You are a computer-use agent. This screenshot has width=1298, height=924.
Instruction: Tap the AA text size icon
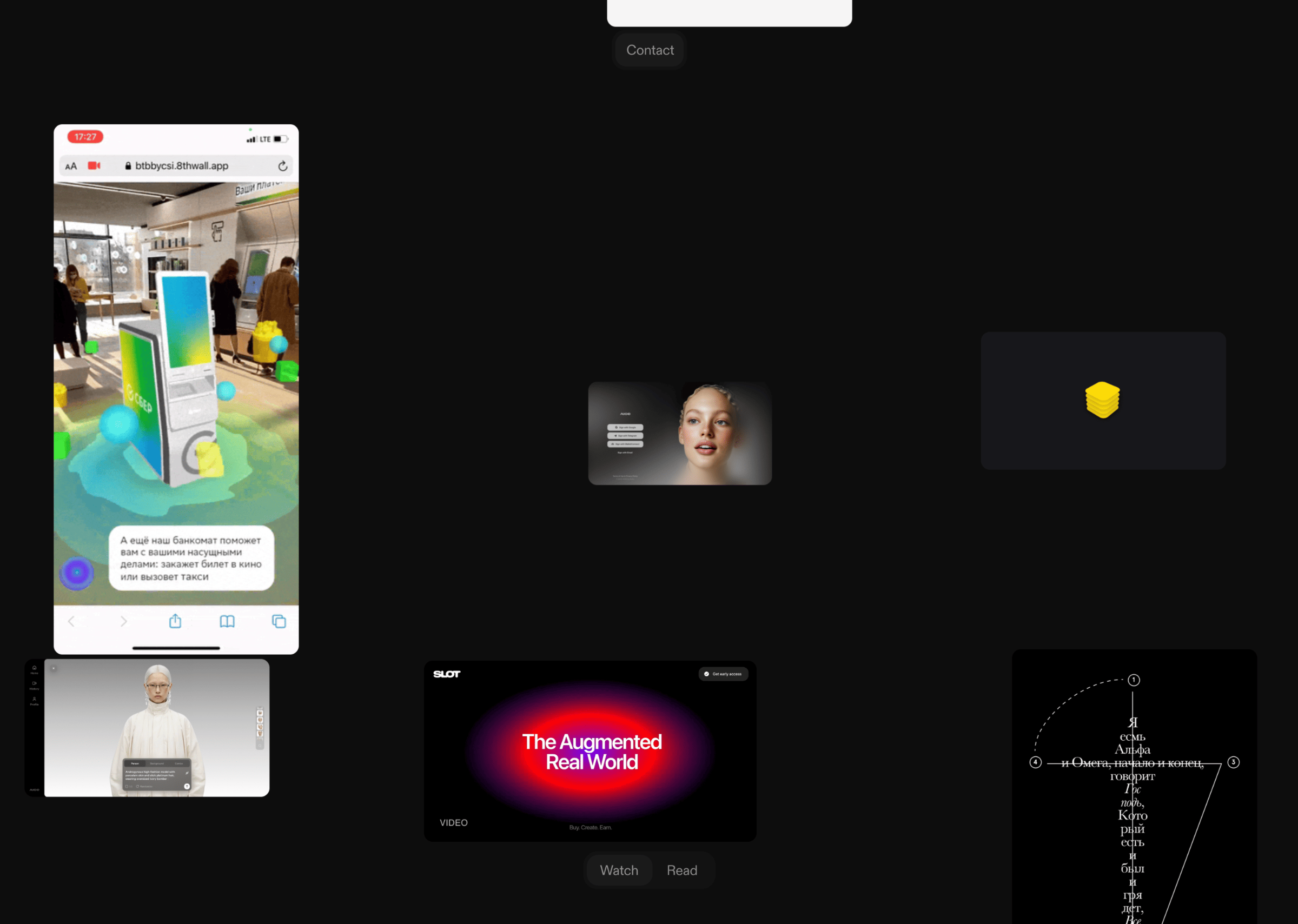click(x=71, y=166)
